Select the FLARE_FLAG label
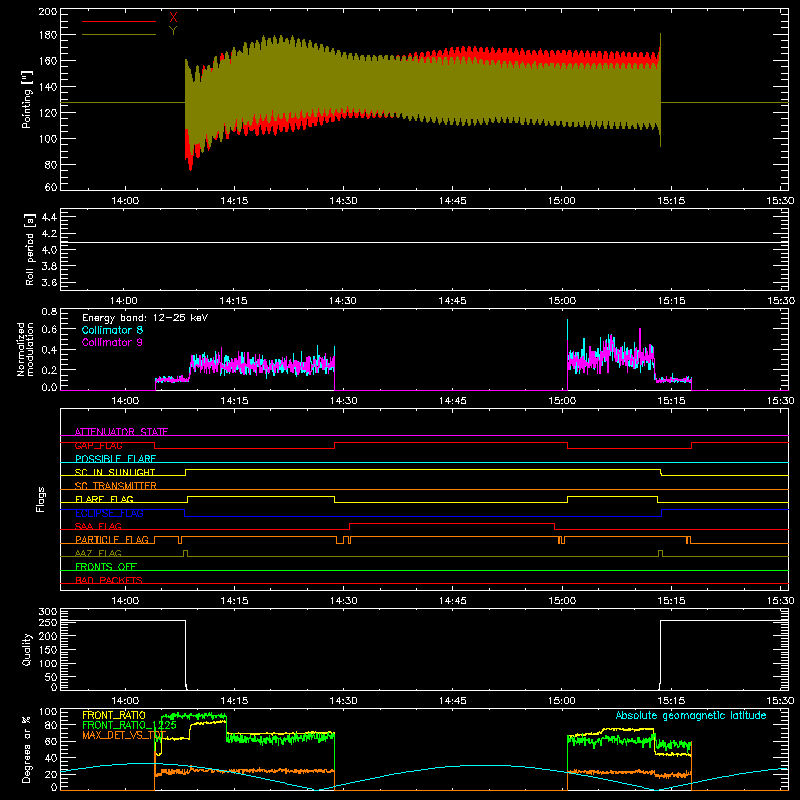Screen dimensions: 800x800 (104, 499)
